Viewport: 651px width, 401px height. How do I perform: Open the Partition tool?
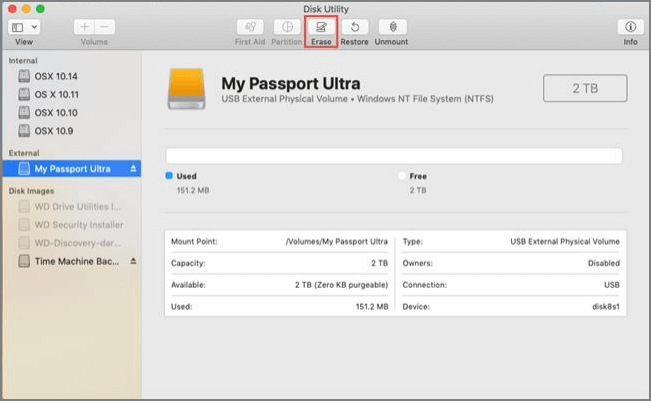[286, 27]
